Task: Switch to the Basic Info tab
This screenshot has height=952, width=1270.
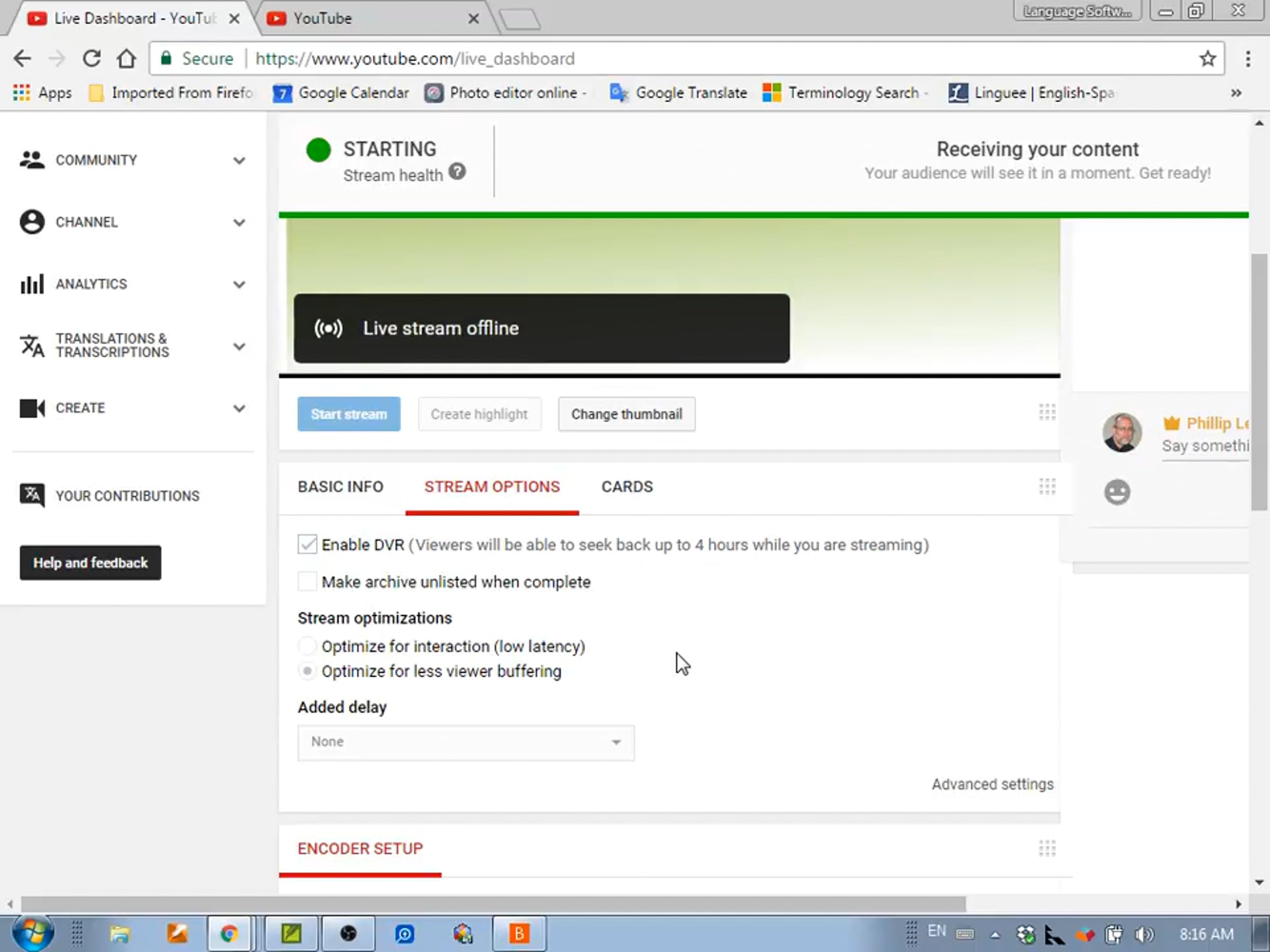Action: [x=340, y=487]
